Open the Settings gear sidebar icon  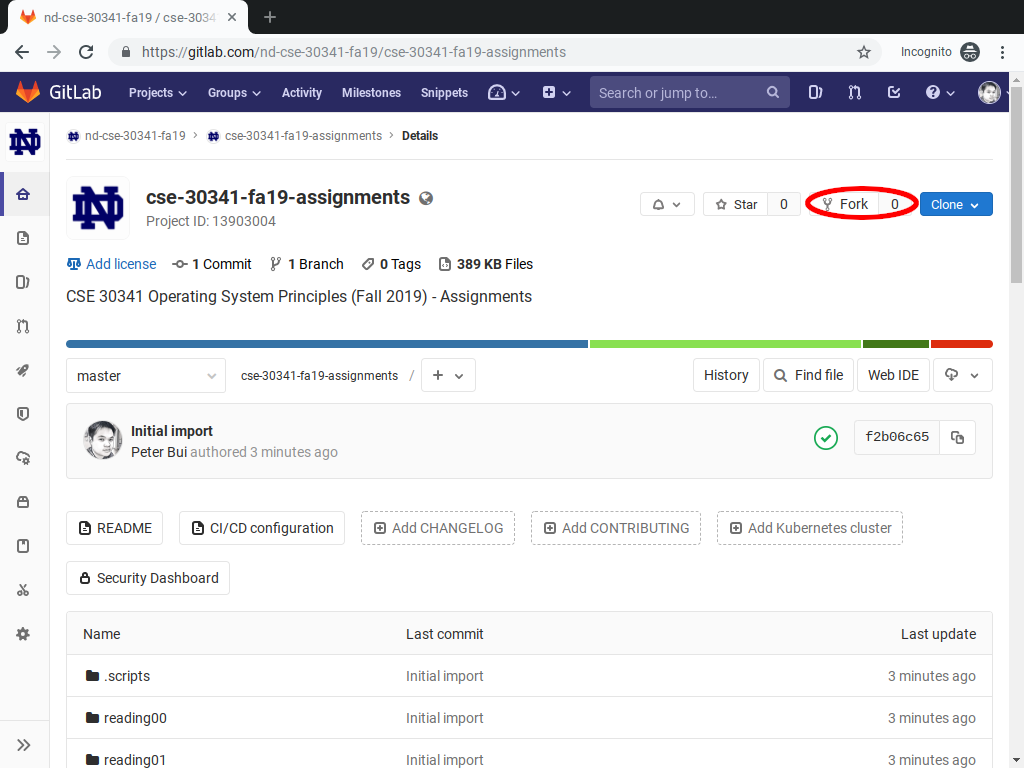coord(23,634)
